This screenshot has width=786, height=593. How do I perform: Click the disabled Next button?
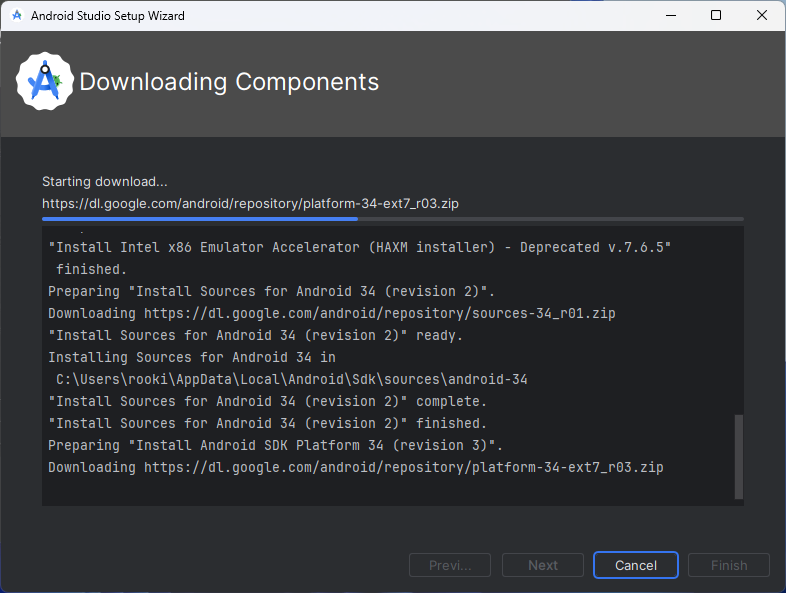coord(543,565)
